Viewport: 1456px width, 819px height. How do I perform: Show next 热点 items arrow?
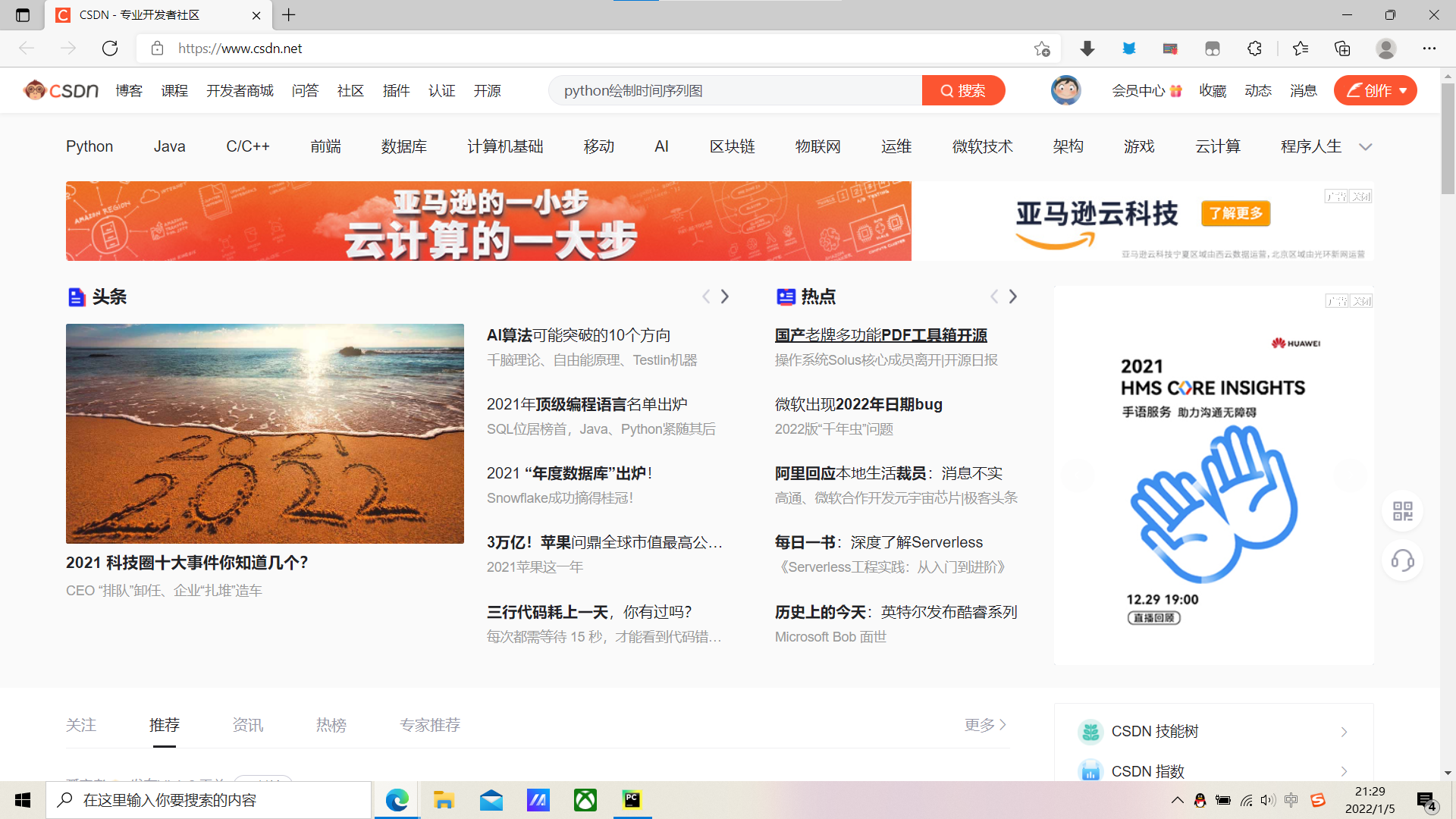click(1013, 297)
